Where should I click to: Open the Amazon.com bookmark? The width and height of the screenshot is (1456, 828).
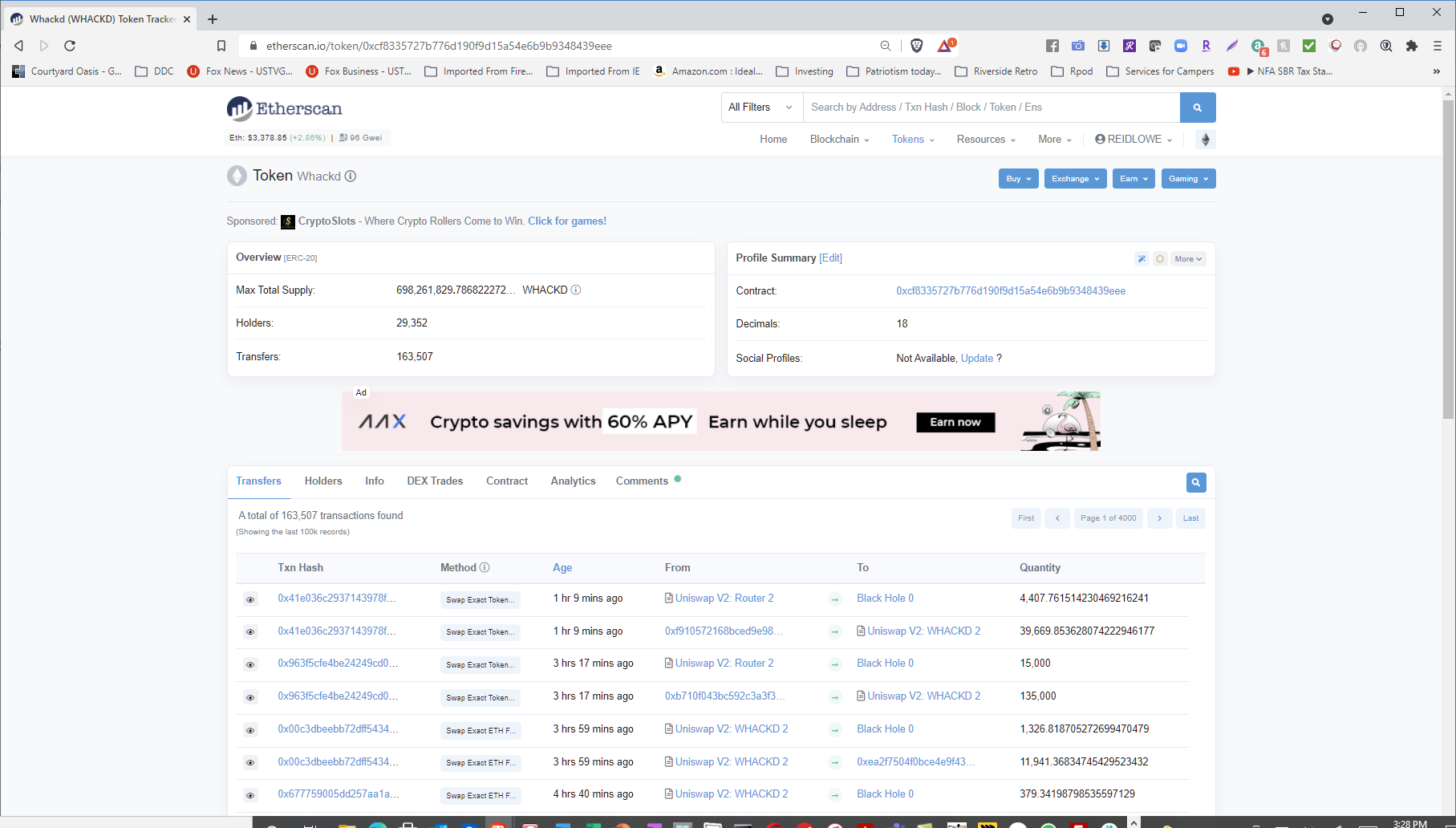click(x=708, y=71)
